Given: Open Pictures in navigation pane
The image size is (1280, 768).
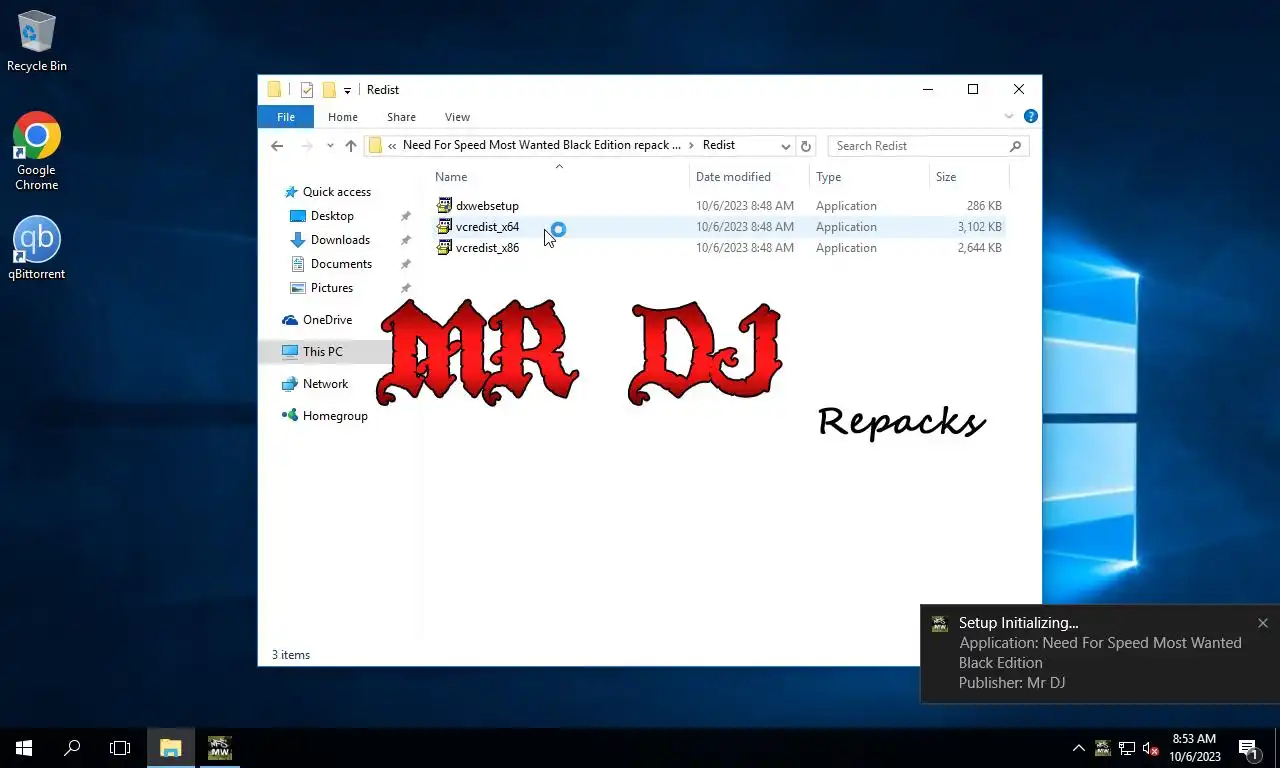Looking at the screenshot, I should (332, 288).
